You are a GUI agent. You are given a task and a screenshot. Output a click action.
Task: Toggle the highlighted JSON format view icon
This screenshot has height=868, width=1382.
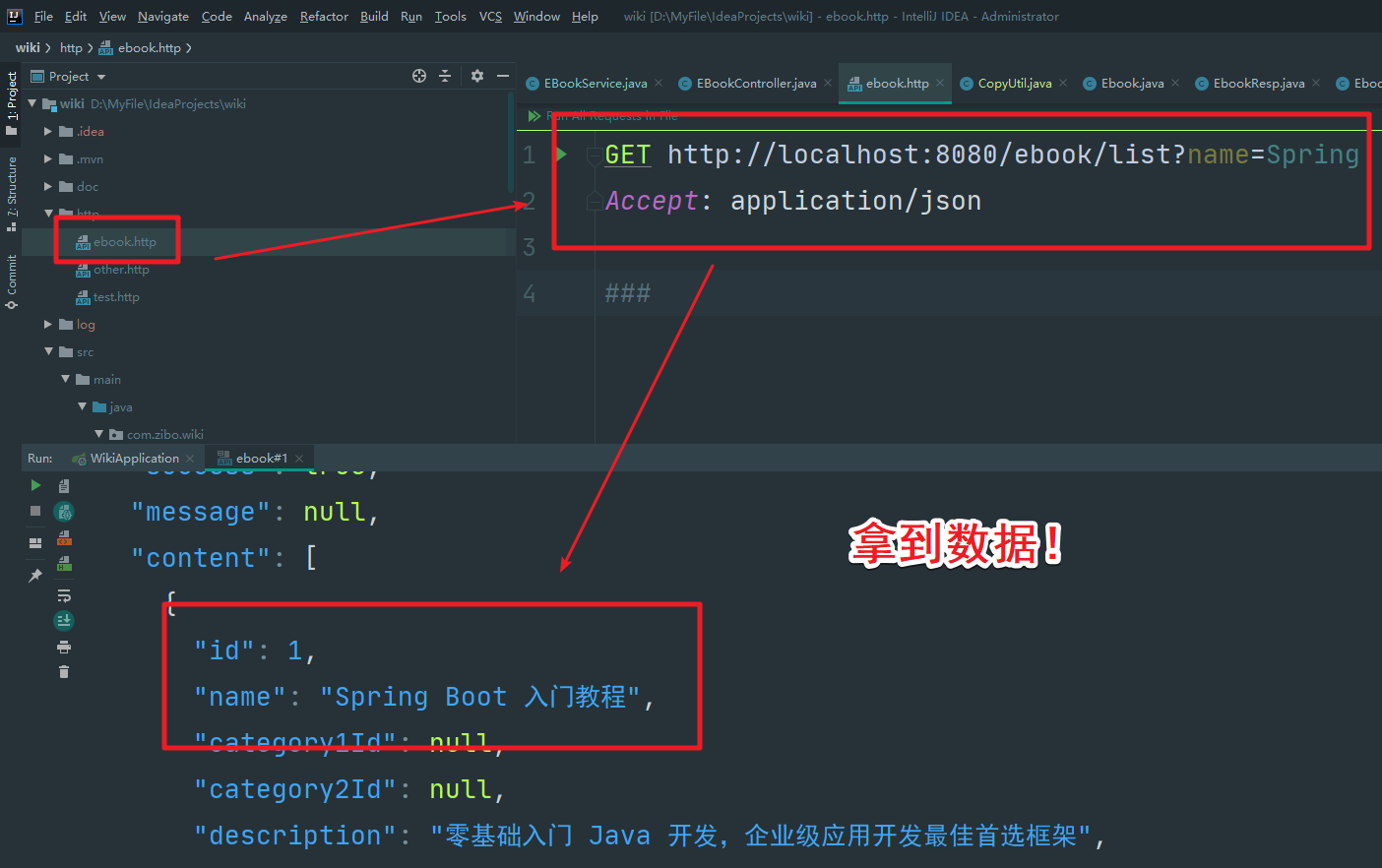coord(64,512)
